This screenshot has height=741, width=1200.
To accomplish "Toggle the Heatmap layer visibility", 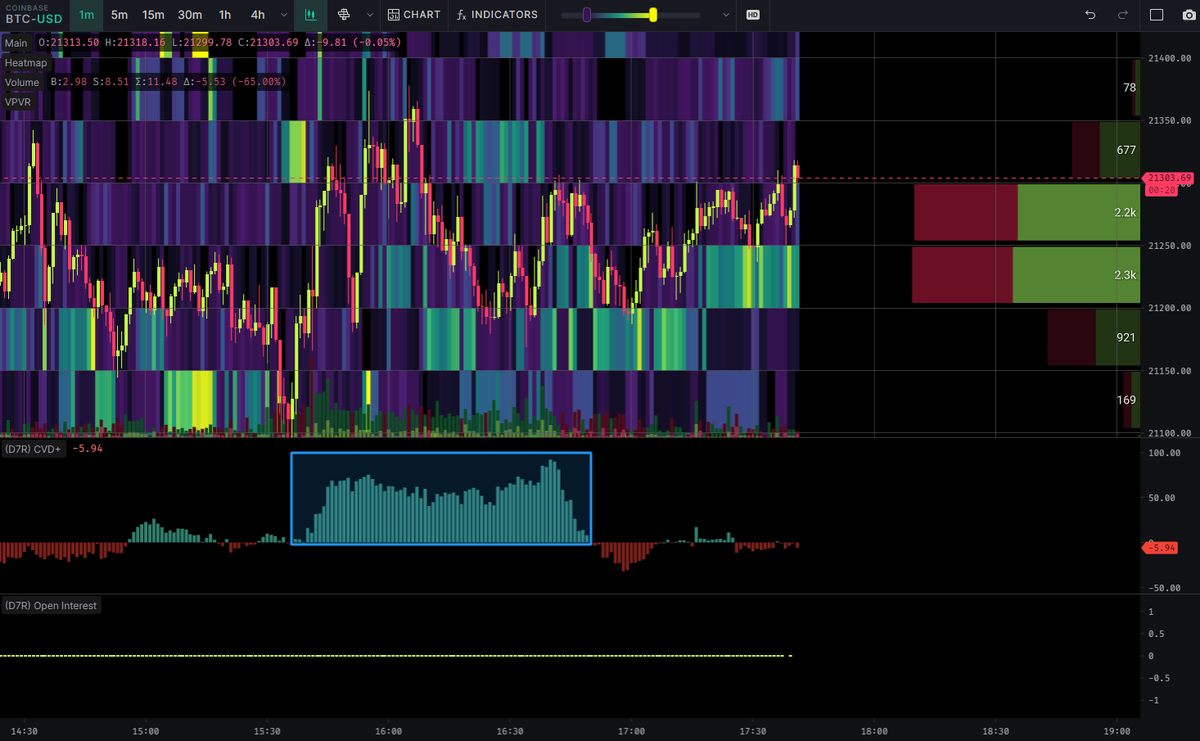I will point(25,62).
